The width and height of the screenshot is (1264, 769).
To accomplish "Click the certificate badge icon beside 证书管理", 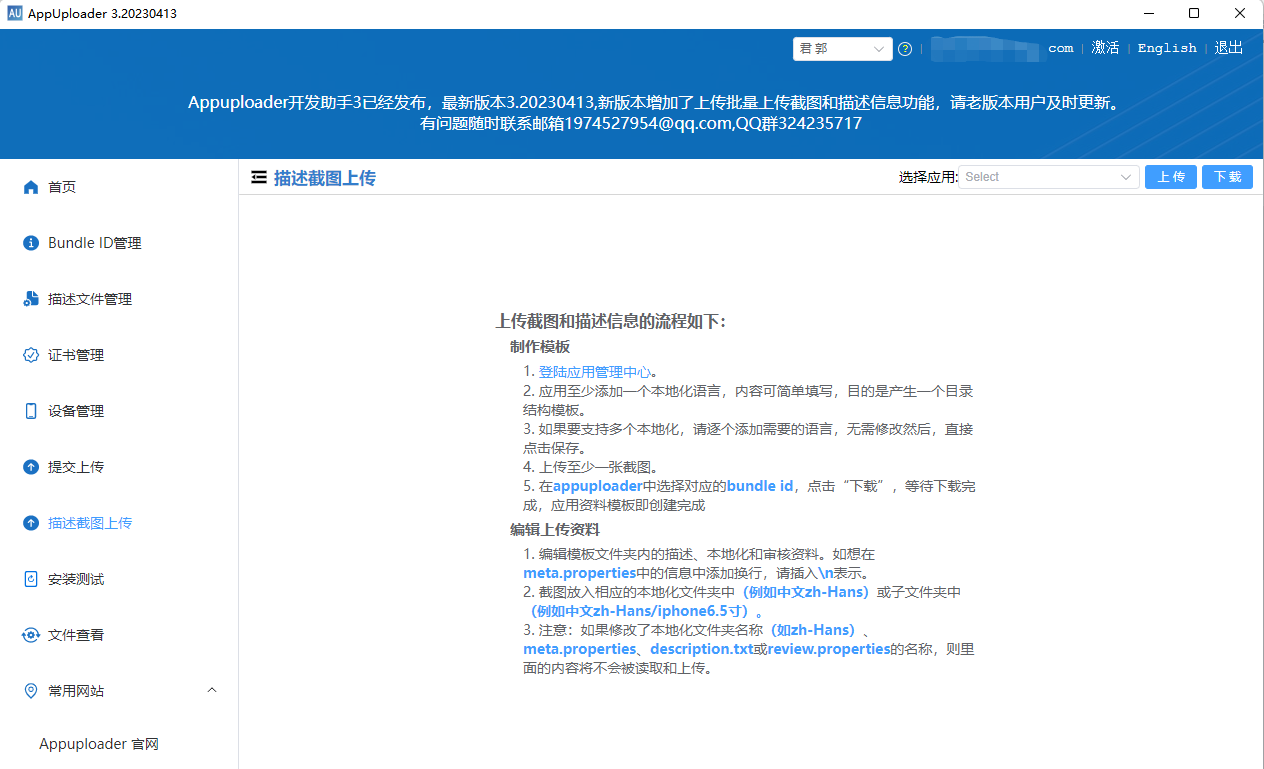I will 30,355.
